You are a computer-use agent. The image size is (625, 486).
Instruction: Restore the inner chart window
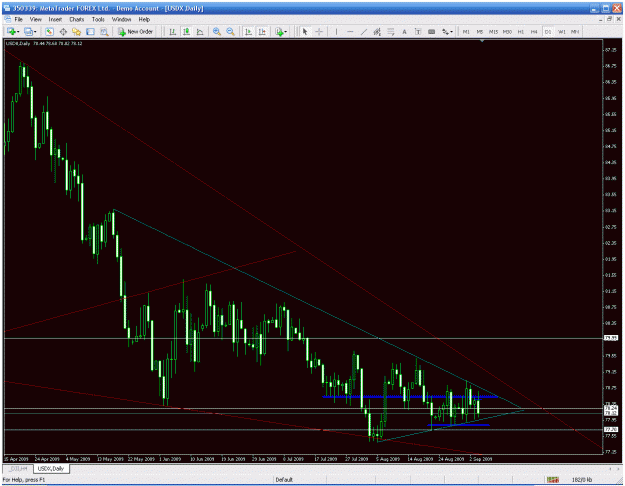609,19
